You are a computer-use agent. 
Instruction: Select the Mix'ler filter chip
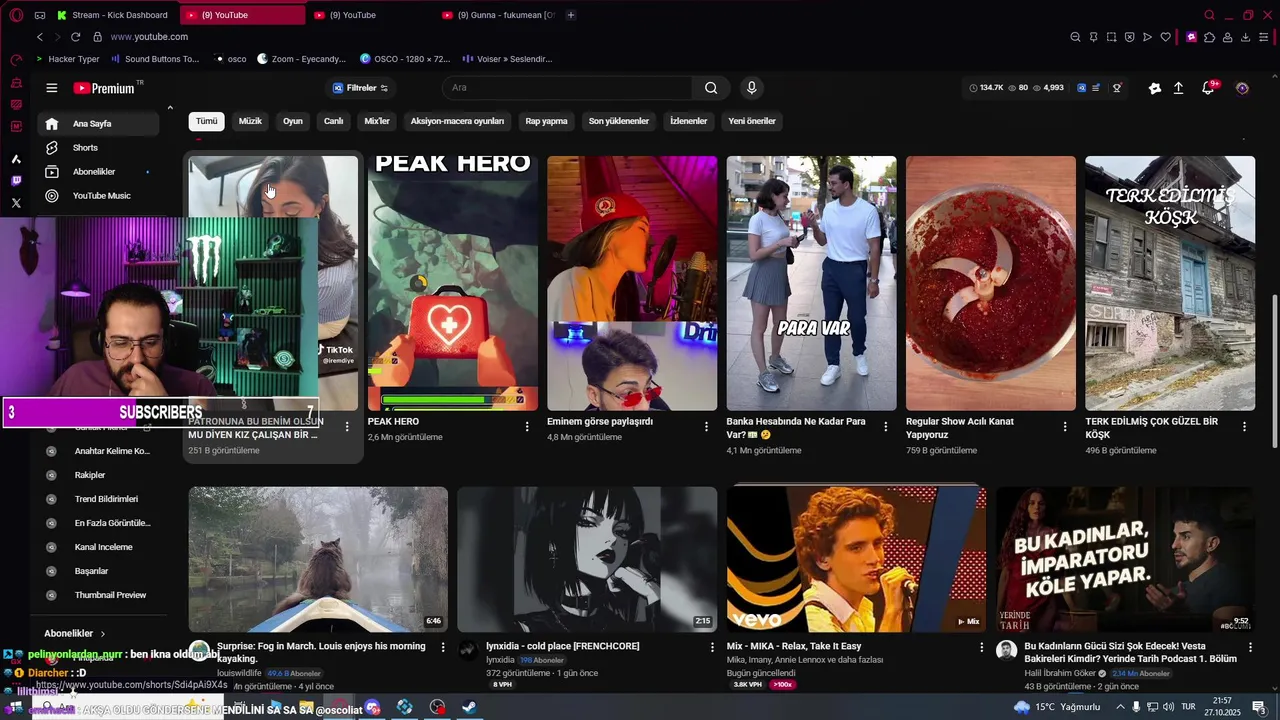click(377, 121)
